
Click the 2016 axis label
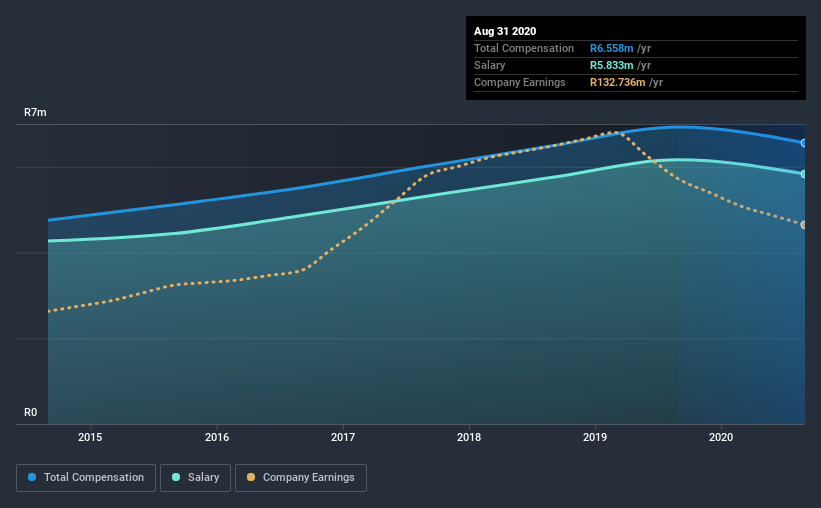217,437
